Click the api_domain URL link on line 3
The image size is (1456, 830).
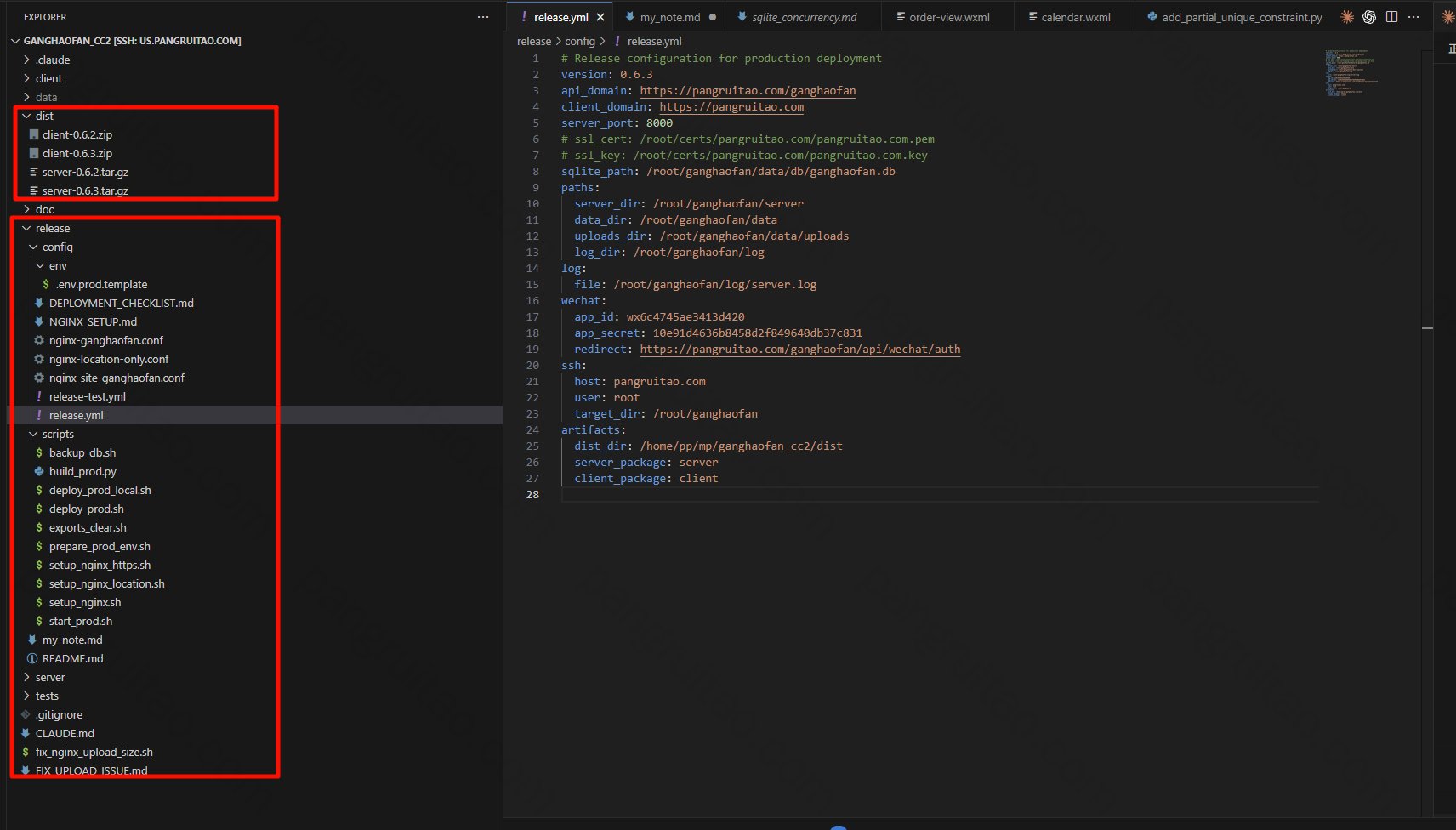748,90
